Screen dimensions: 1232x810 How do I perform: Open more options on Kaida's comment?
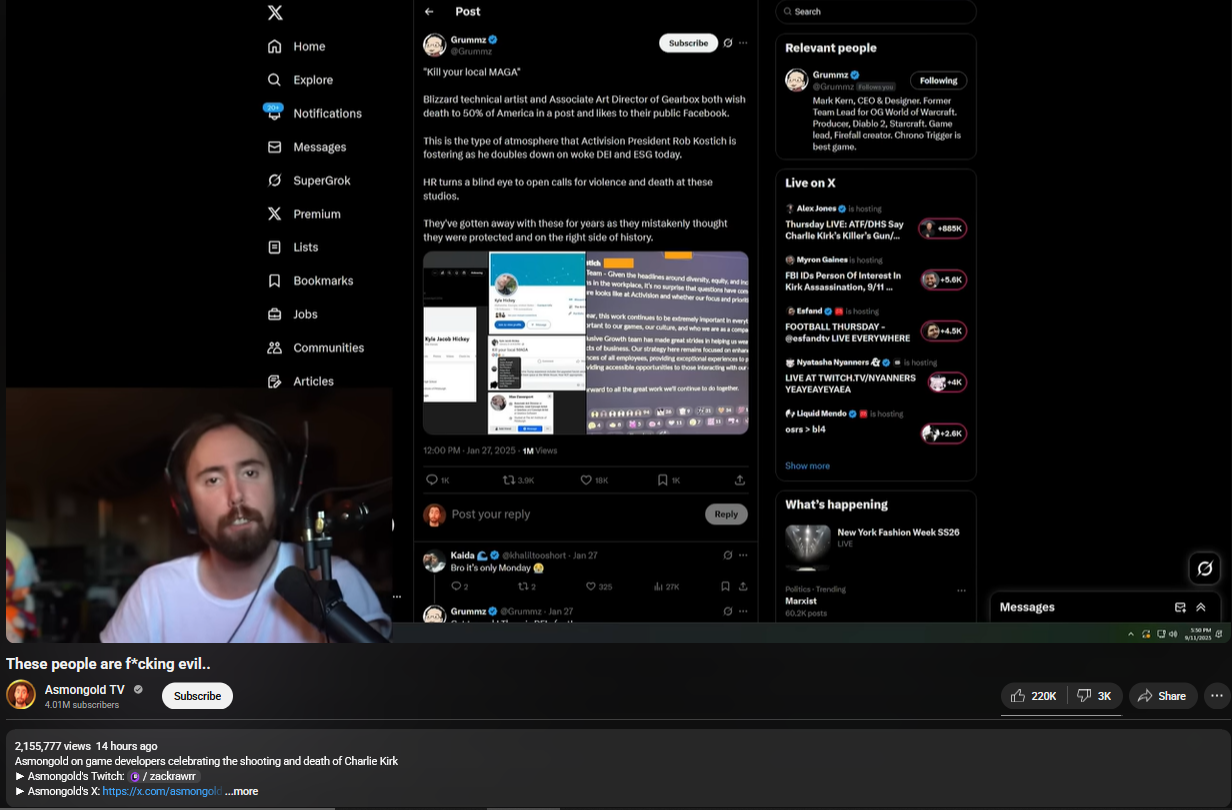click(742, 555)
